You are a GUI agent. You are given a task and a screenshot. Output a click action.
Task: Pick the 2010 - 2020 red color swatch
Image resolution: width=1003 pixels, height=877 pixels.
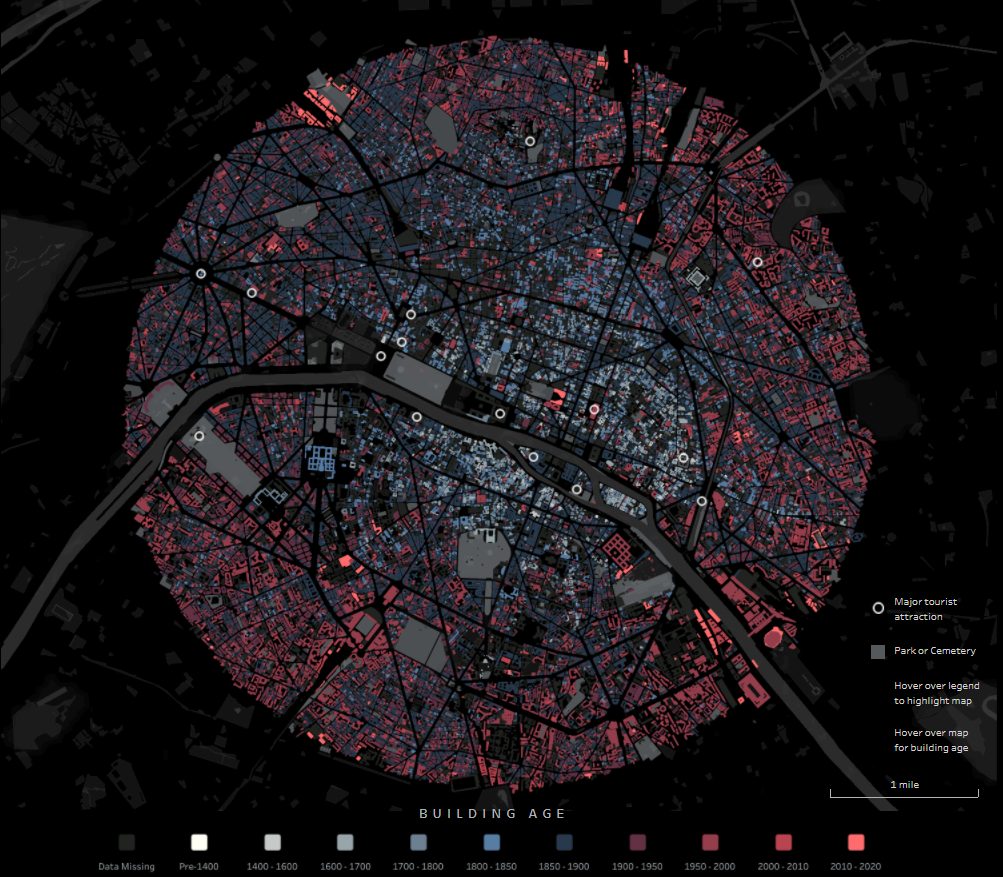(x=858, y=842)
